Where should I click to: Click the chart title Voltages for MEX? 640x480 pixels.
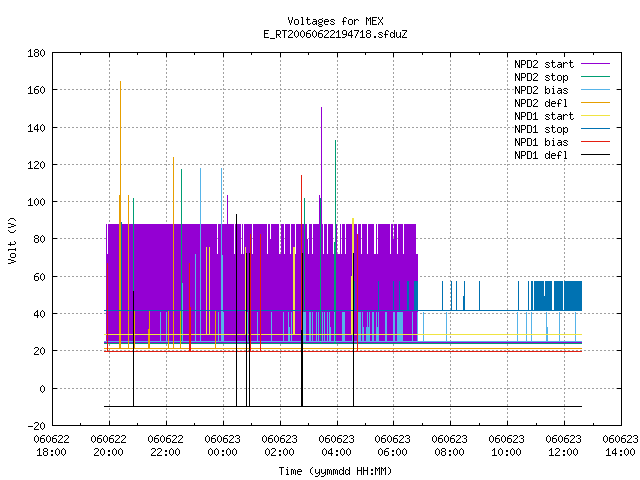[336, 21]
